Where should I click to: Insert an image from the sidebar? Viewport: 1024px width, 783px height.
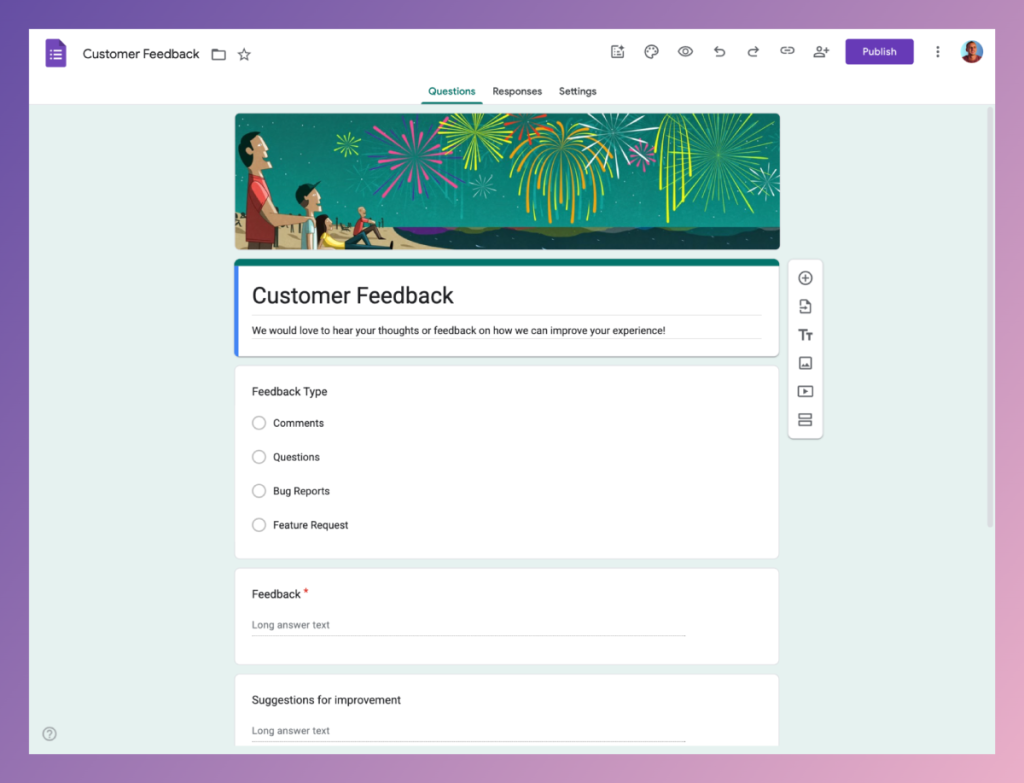805,363
